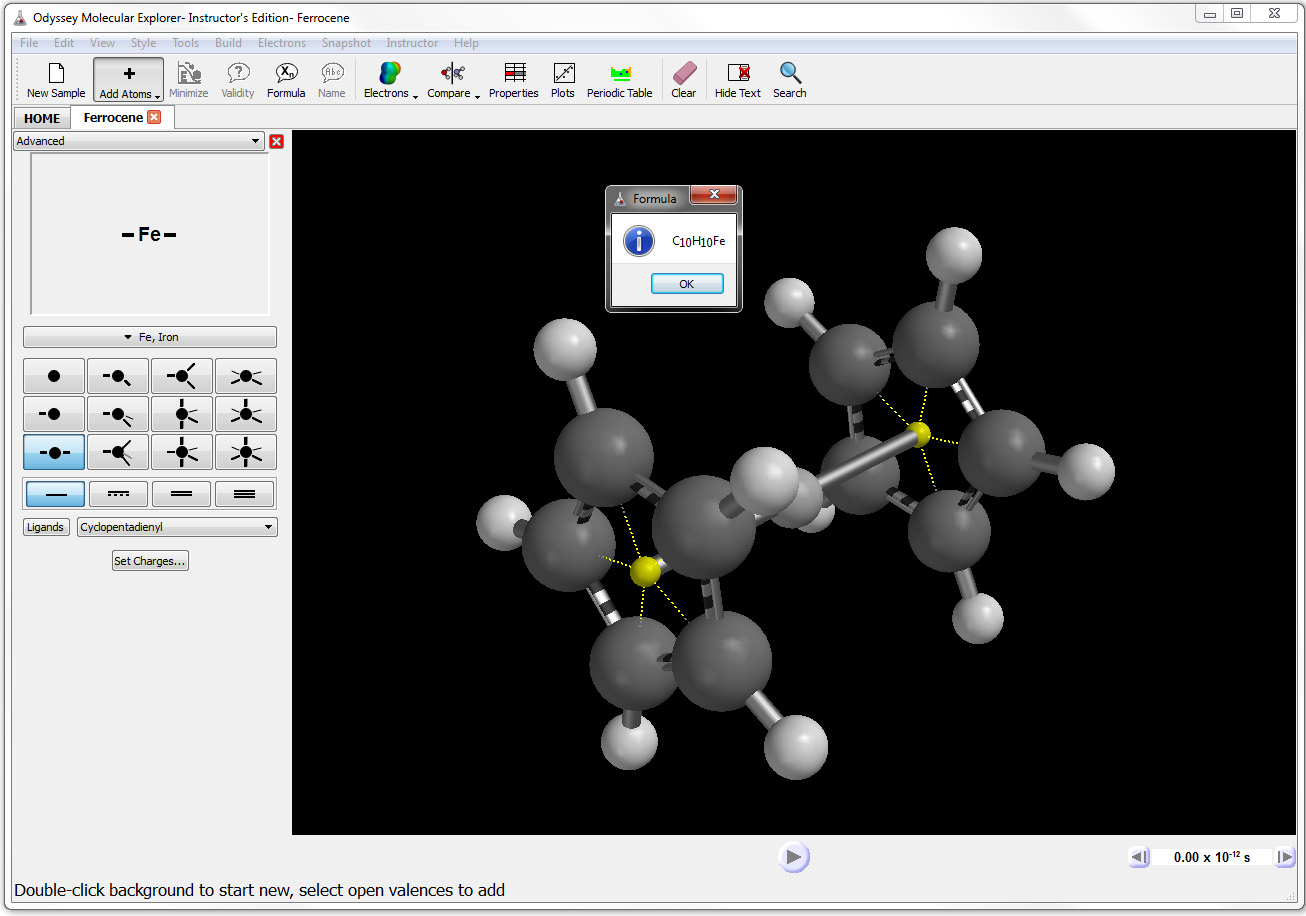Click the step forward time arrow
This screenshot has height=916, width=1306.
(x=1285, y=857)
